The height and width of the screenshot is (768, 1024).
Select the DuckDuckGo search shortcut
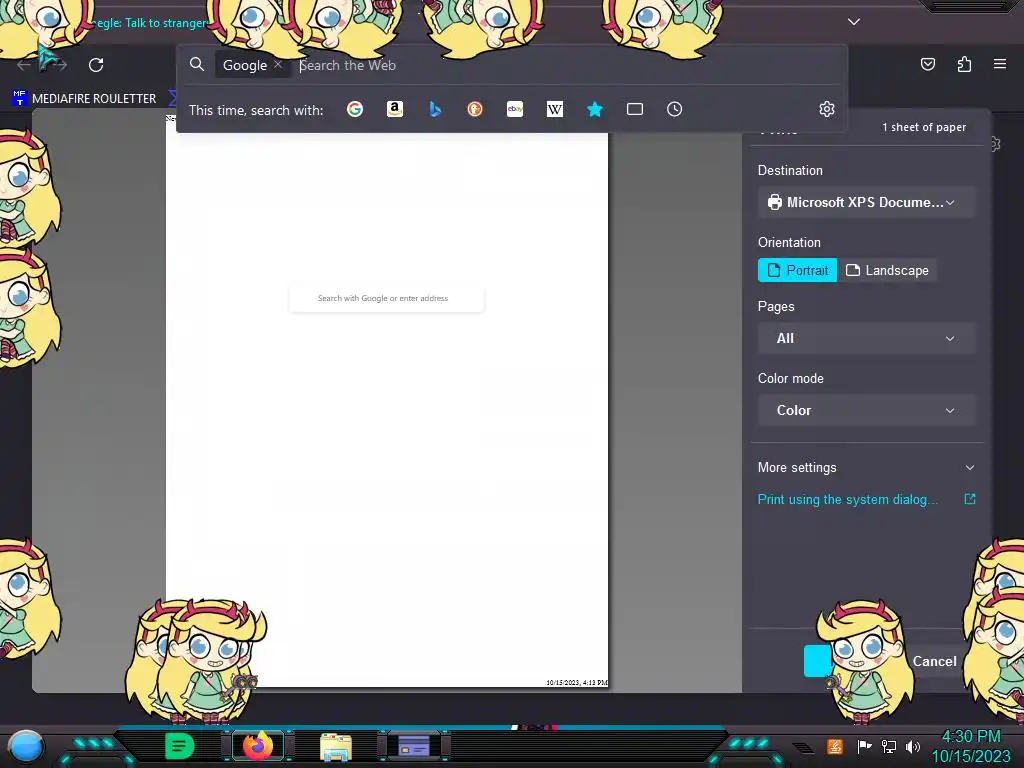click(475, 109)
